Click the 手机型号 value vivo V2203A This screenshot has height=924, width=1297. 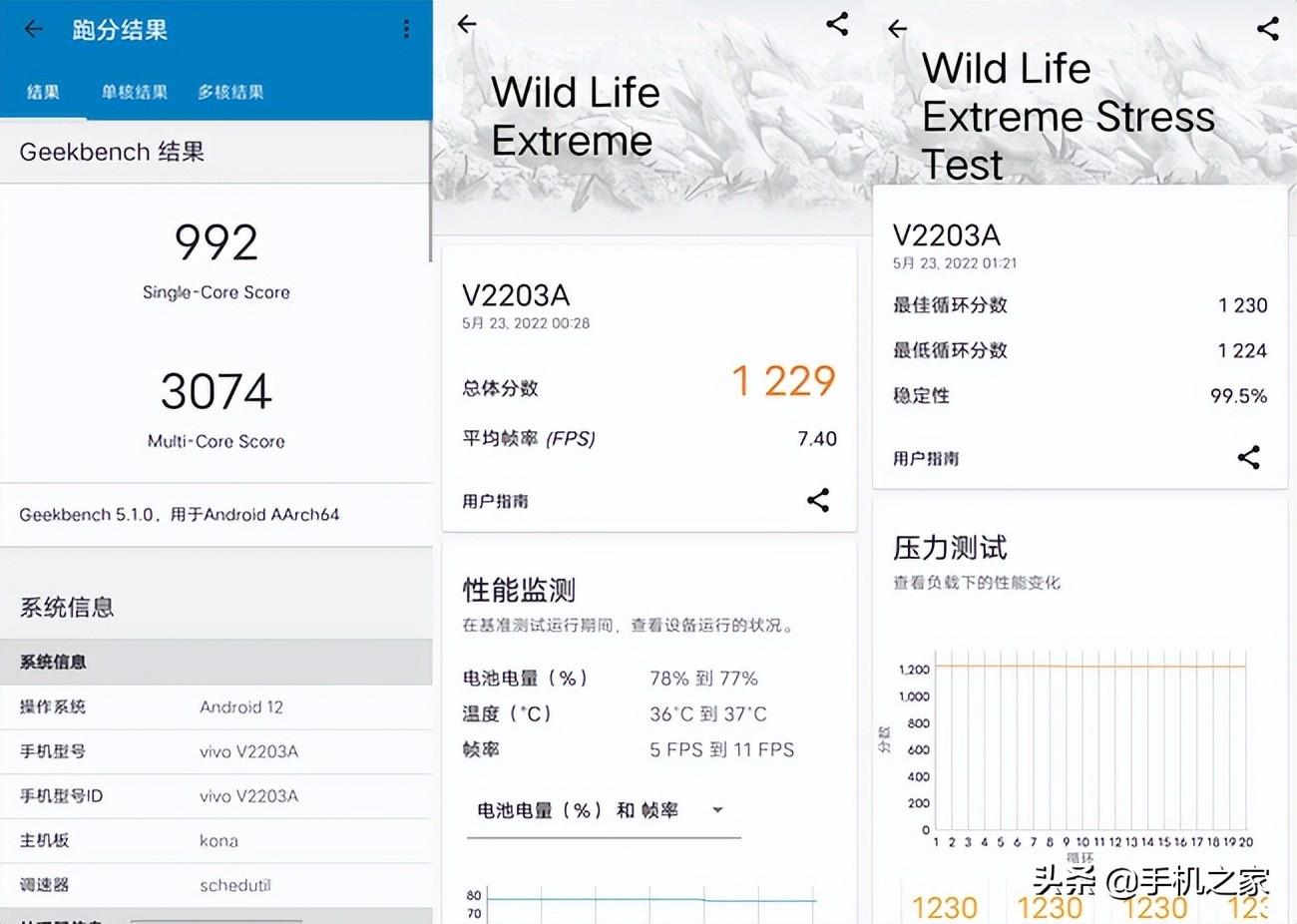coord(248,751)
